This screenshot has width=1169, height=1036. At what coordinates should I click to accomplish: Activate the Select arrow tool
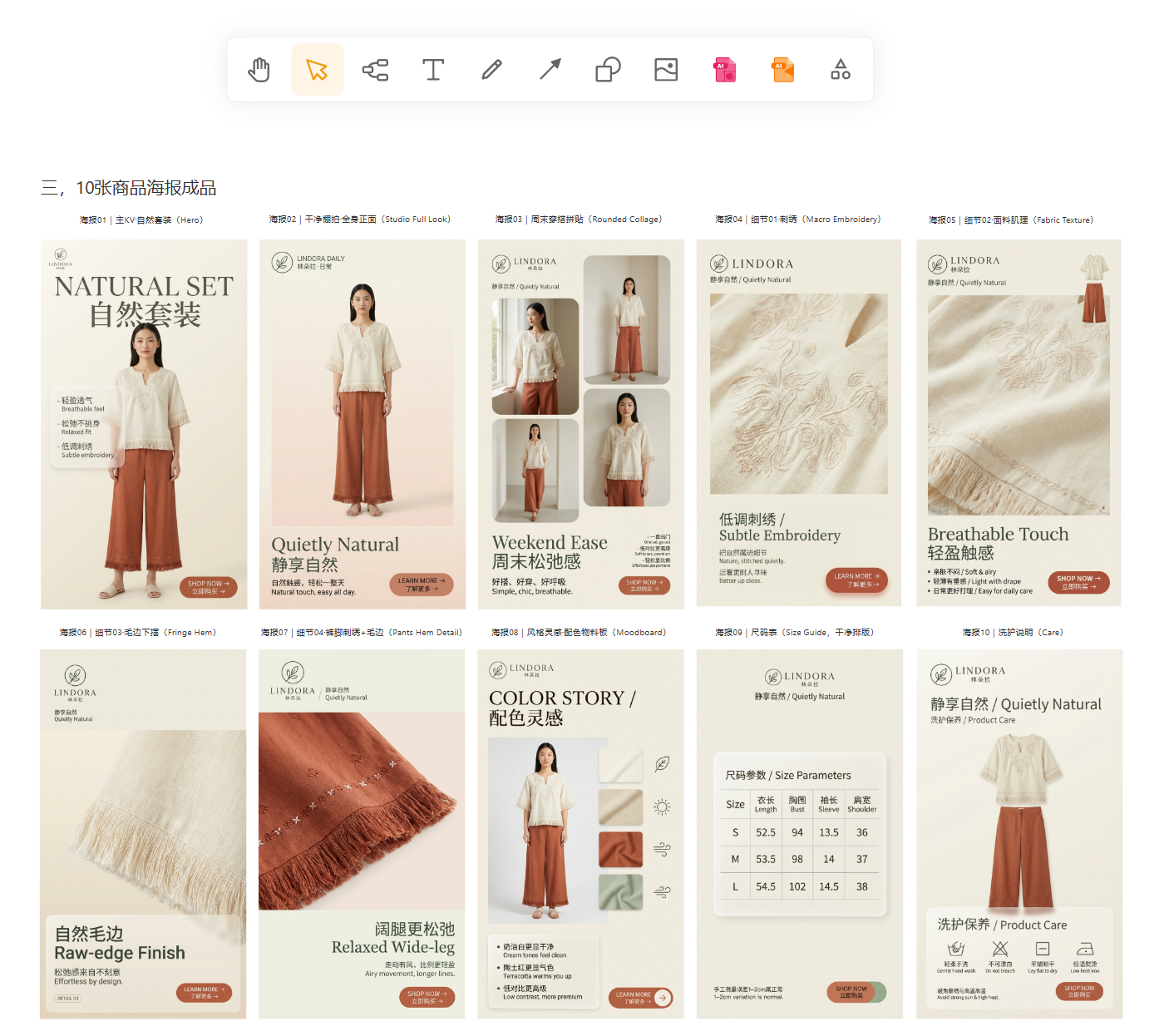317,70
